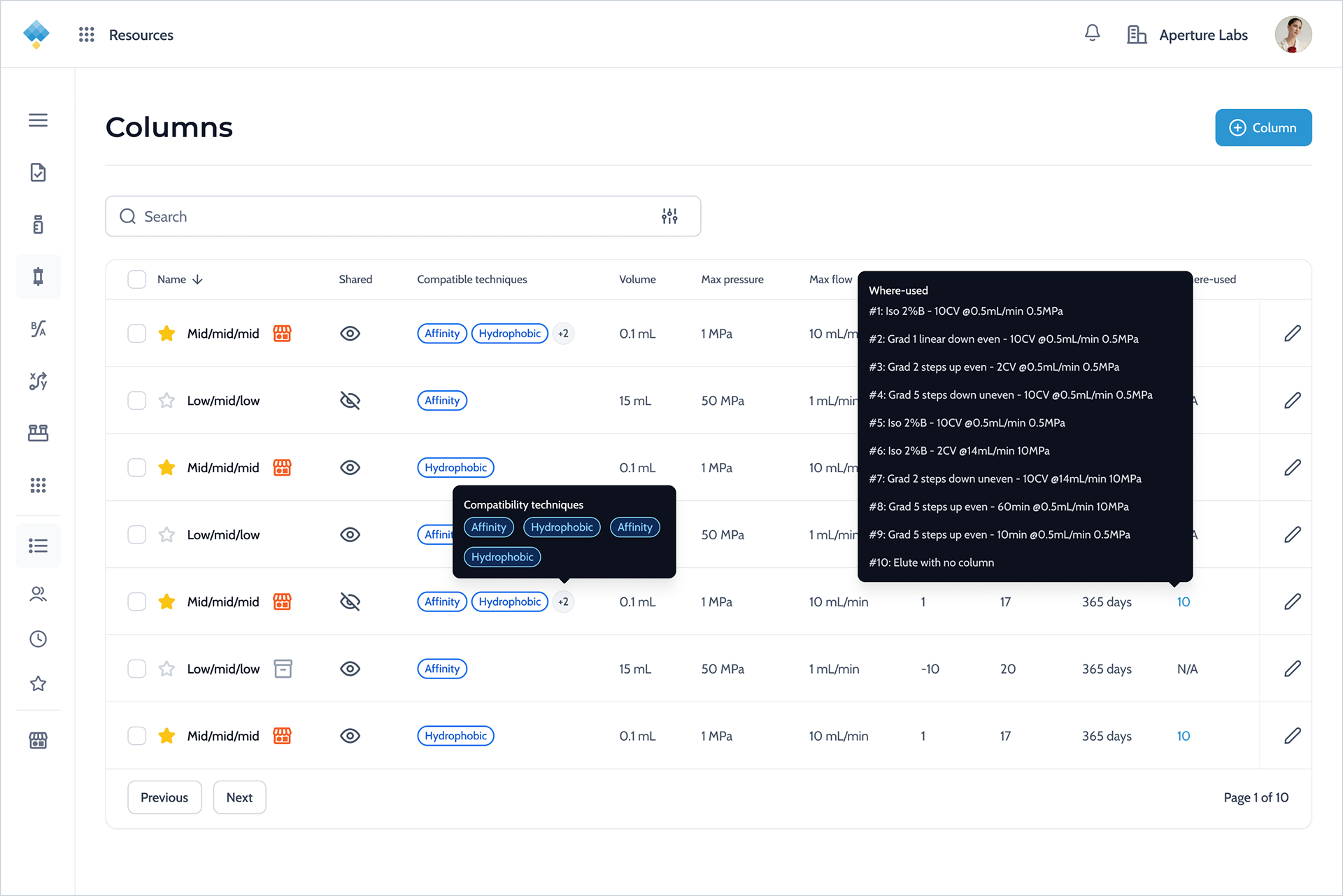Click archive box icon beside Low/mid/low
This screenshot has height=896, width=1343.
click(283, 669)
